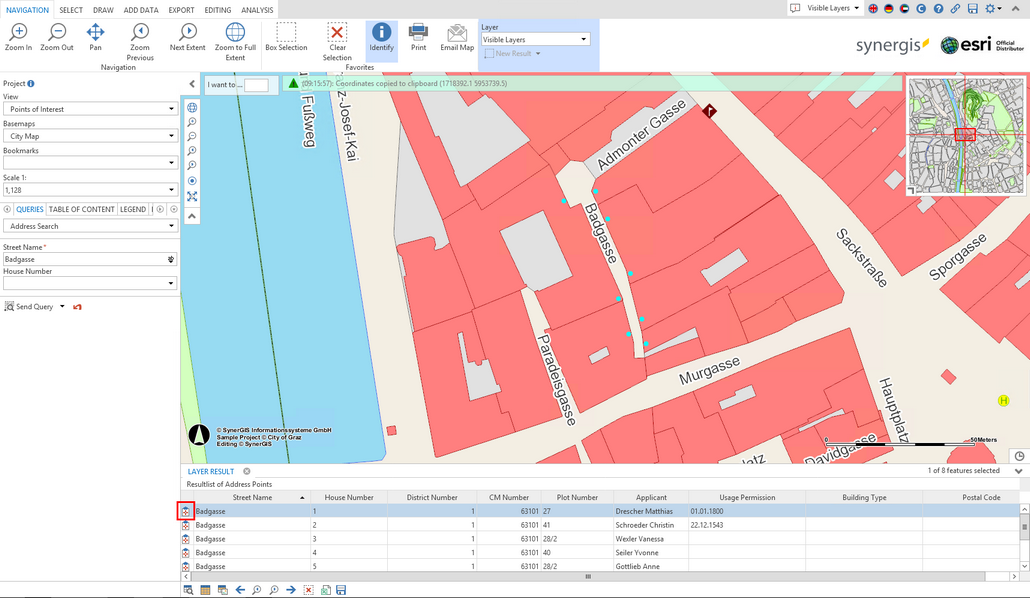Click Clear Selection in Favorites
The width and height of the screenshot is (1030, 598).
pos(336,36)
